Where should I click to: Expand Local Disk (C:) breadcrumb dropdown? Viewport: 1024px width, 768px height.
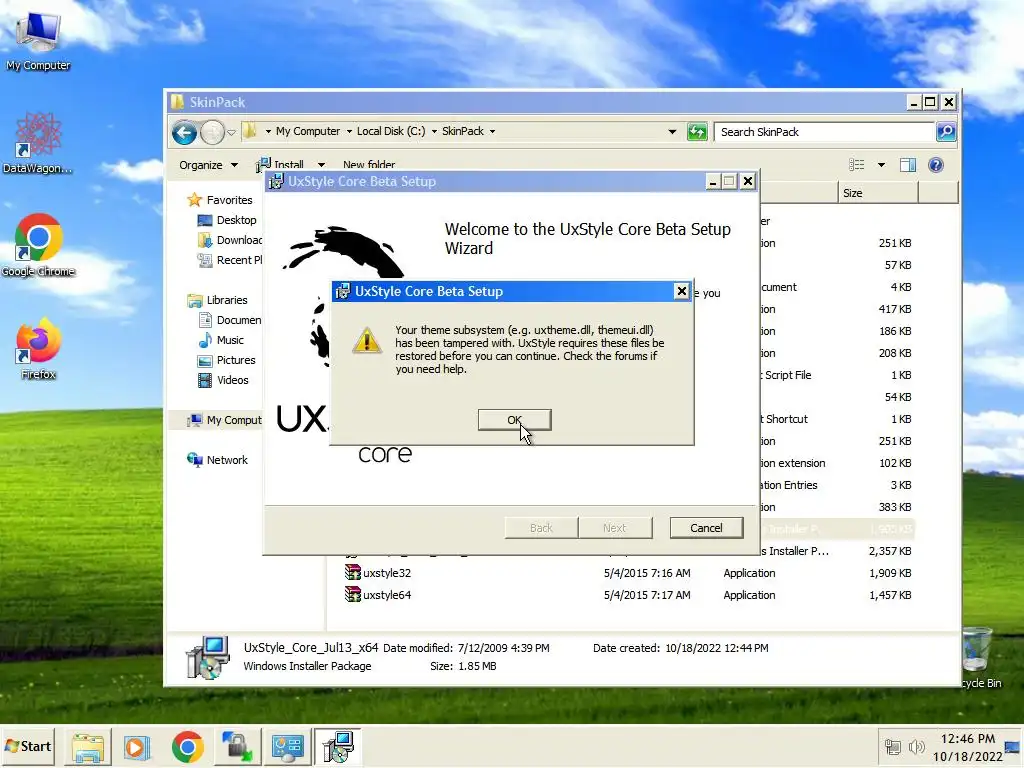tap(434, 131)
